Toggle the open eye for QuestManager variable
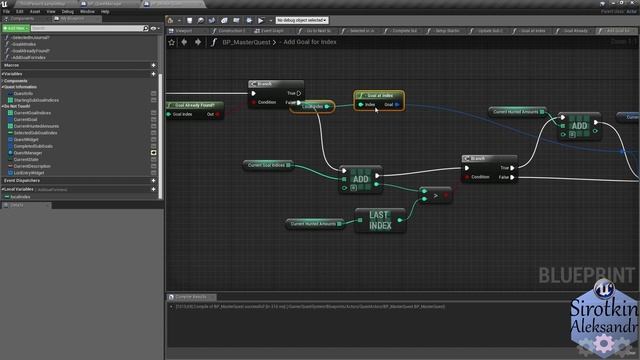Image resolution: width=640 pixels, height=360 pixels. coord(153,153)
